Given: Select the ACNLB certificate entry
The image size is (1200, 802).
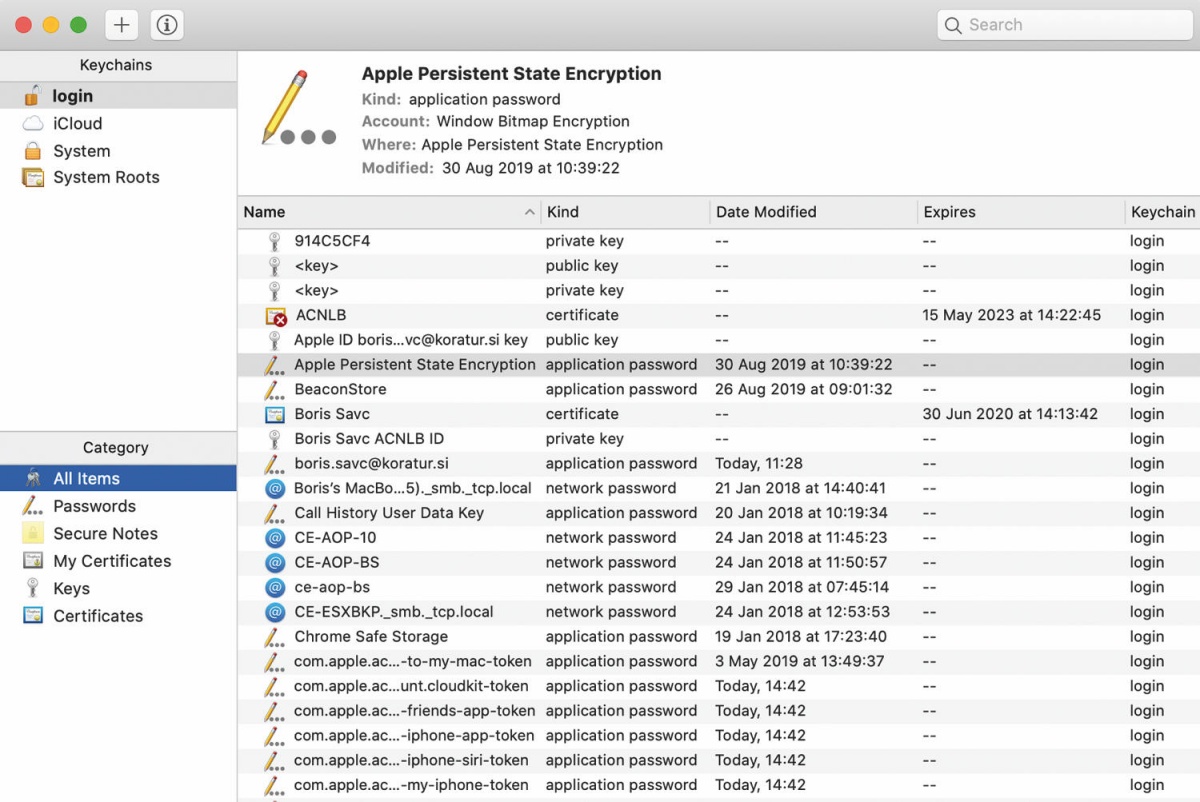Looking at the screenshot, I should click(x=719, y=315).
